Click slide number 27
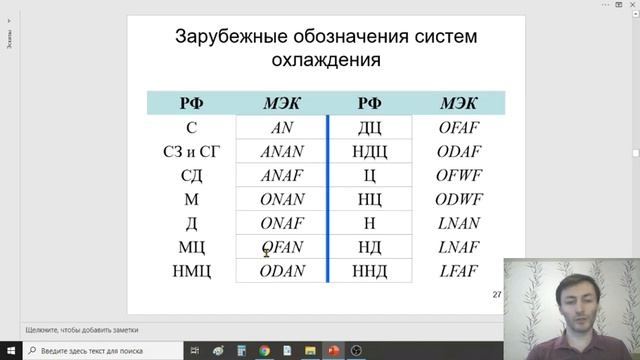The image size is (640, 360). pos(497,294)
